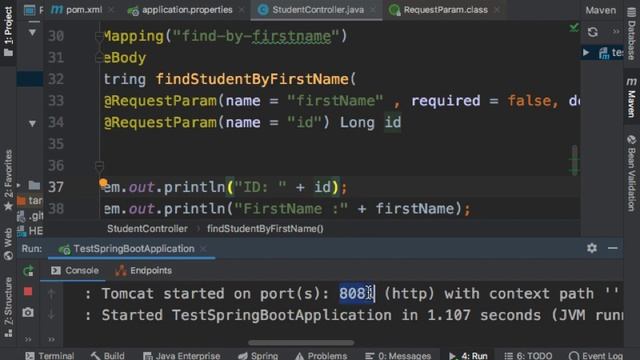Switch to application.properties tab
The height and width of the screenshot is (360, 640).
pyautogui.click(x=180, y=10)
